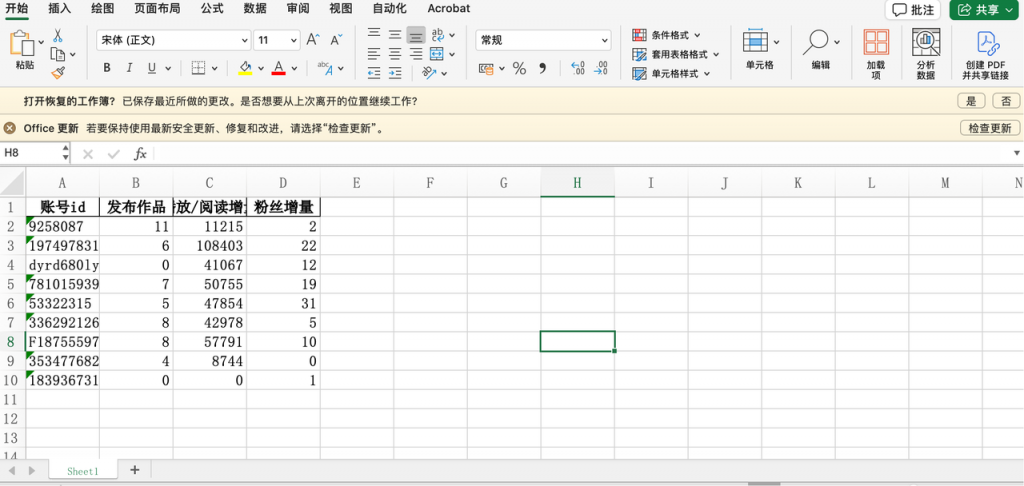Click the Copy icon
Image resolution: width=1024 pixels, height=486 pixels.
point(58,54)
